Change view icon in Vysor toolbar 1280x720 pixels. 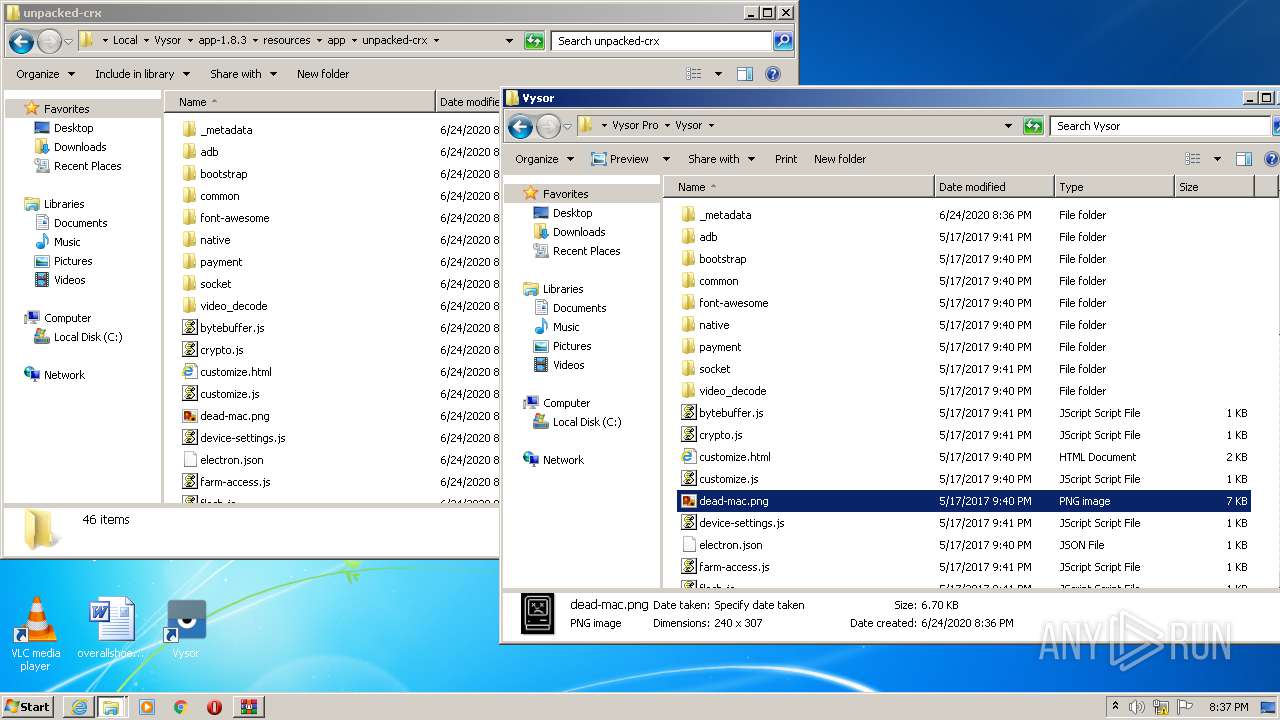click(1192, 159)
